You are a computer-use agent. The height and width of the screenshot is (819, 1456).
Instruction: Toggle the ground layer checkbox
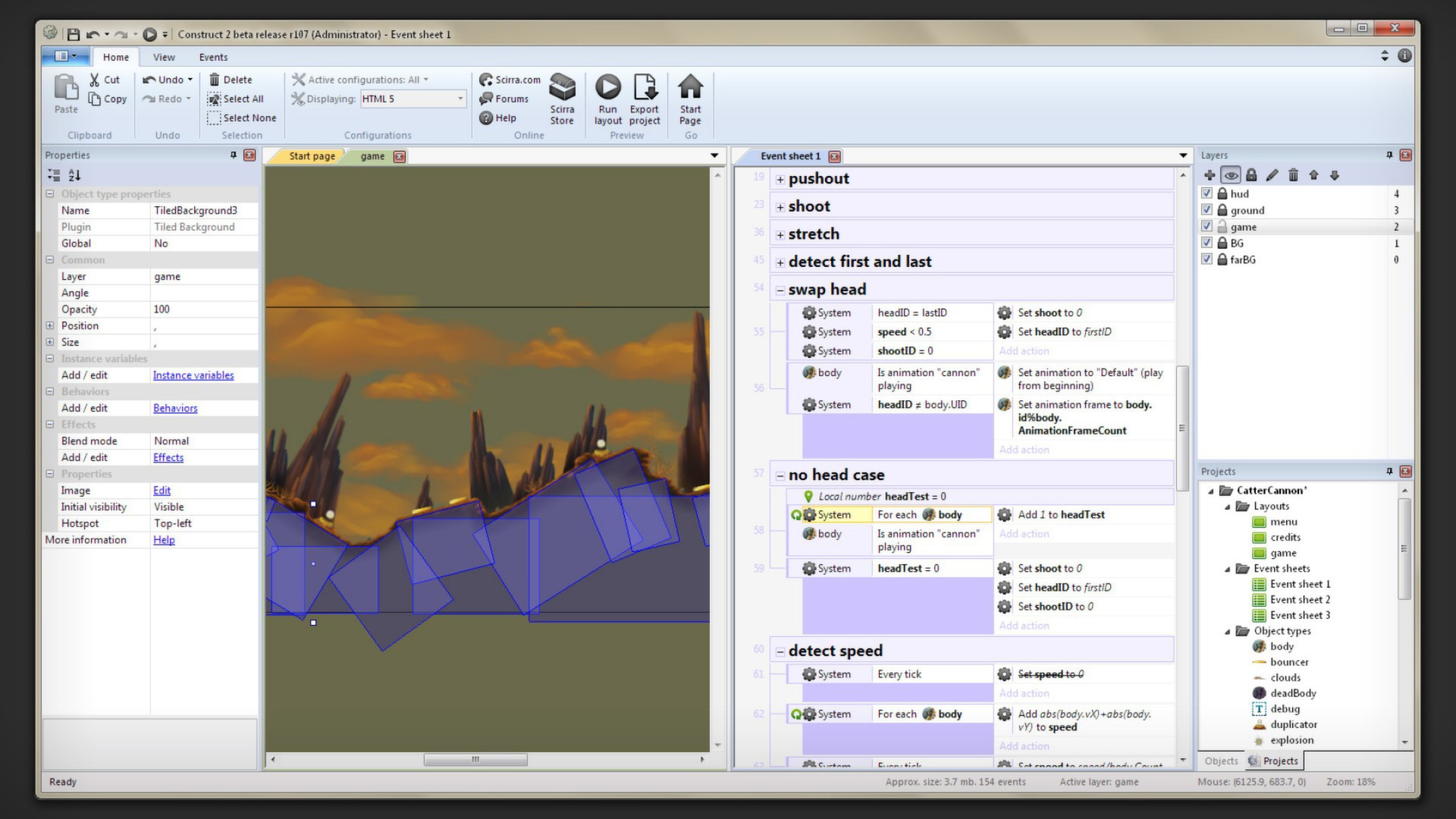[x=1207, y=210]
